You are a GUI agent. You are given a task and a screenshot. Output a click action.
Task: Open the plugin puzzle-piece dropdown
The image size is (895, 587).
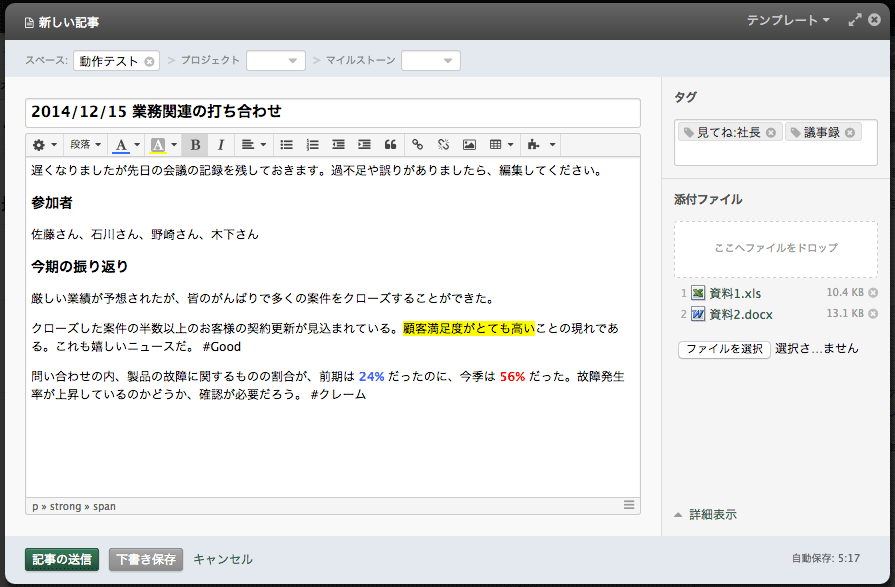coord(541,145)
